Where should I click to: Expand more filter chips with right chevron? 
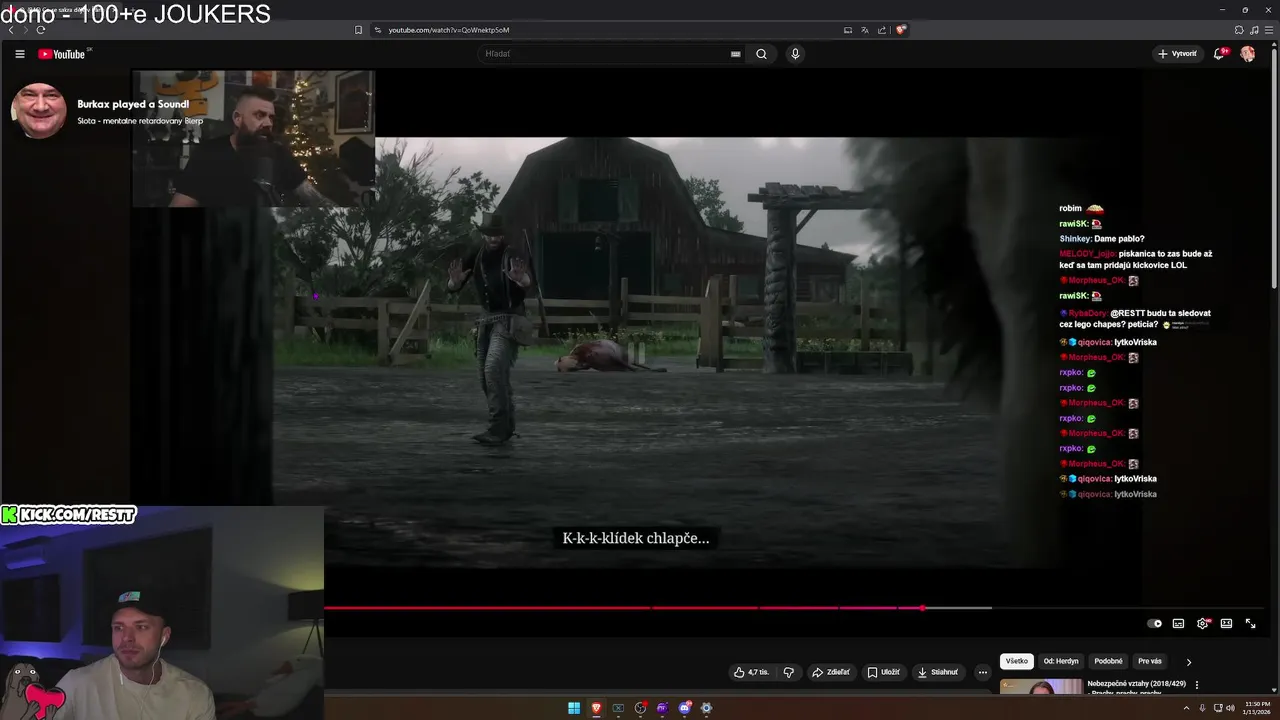(1189, 662)
